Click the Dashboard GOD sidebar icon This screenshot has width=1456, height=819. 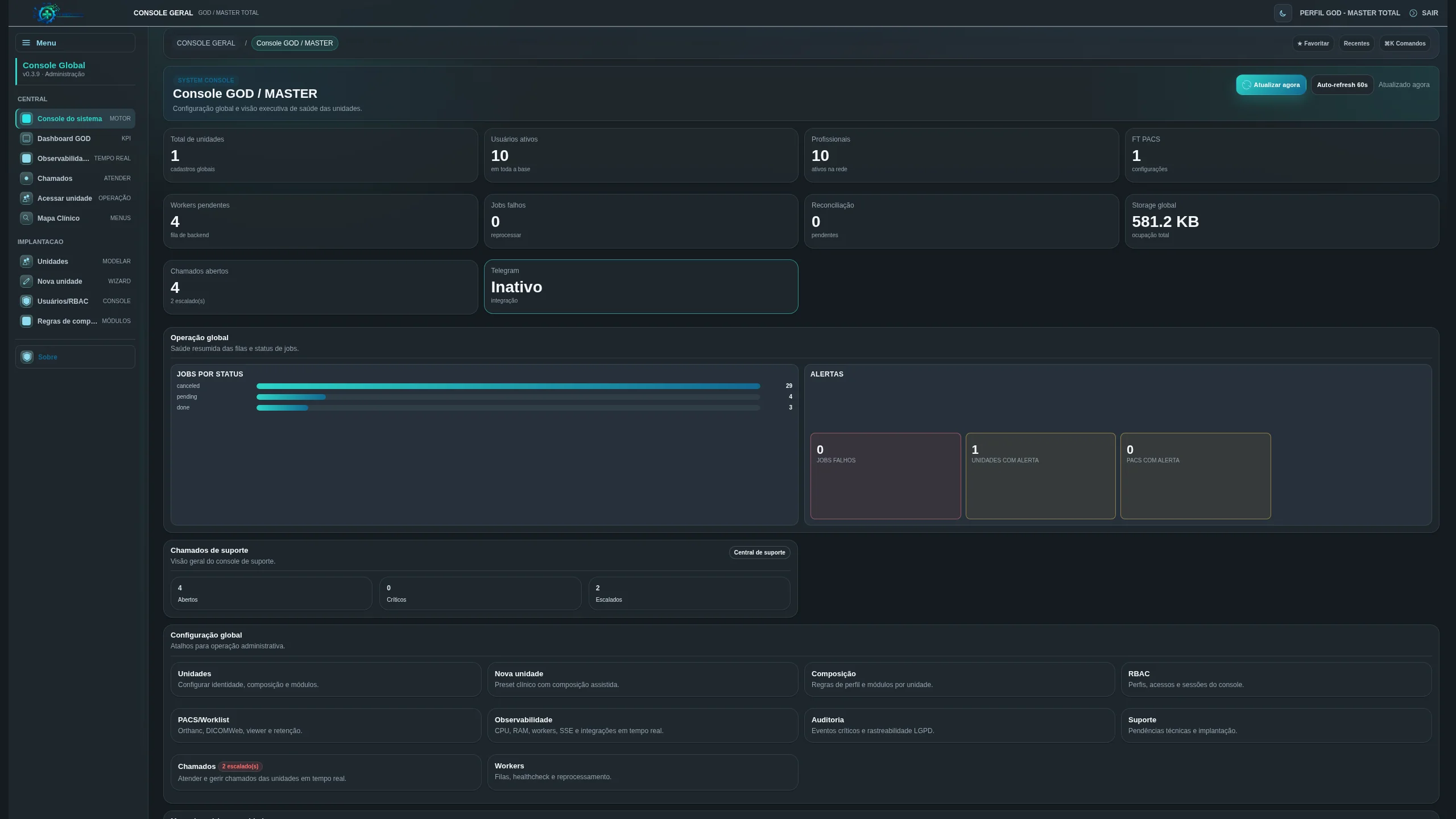26,139
